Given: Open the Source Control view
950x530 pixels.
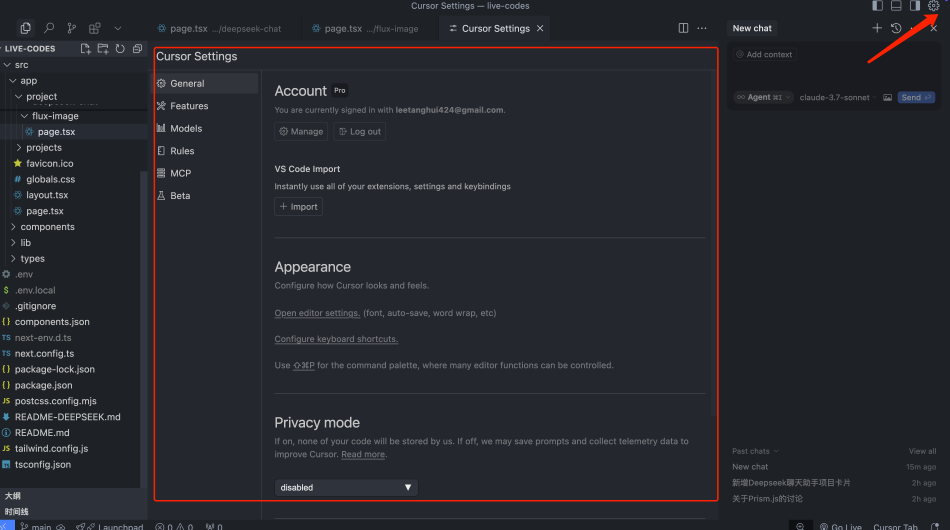Looking at the screenshot, I should [x=72, y=28].
